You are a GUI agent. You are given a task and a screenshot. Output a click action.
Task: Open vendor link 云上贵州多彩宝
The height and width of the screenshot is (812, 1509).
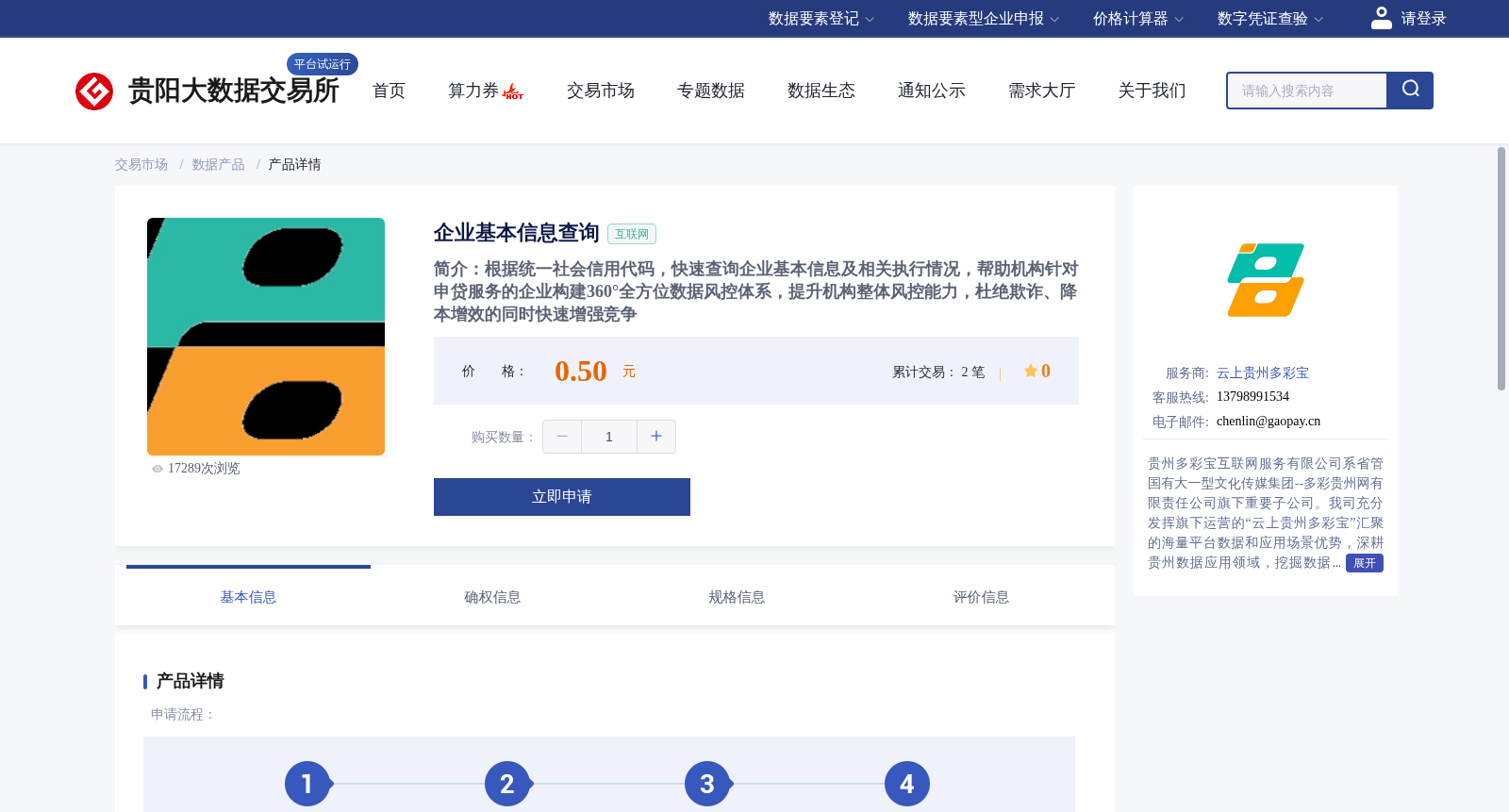coord(1263,373)
